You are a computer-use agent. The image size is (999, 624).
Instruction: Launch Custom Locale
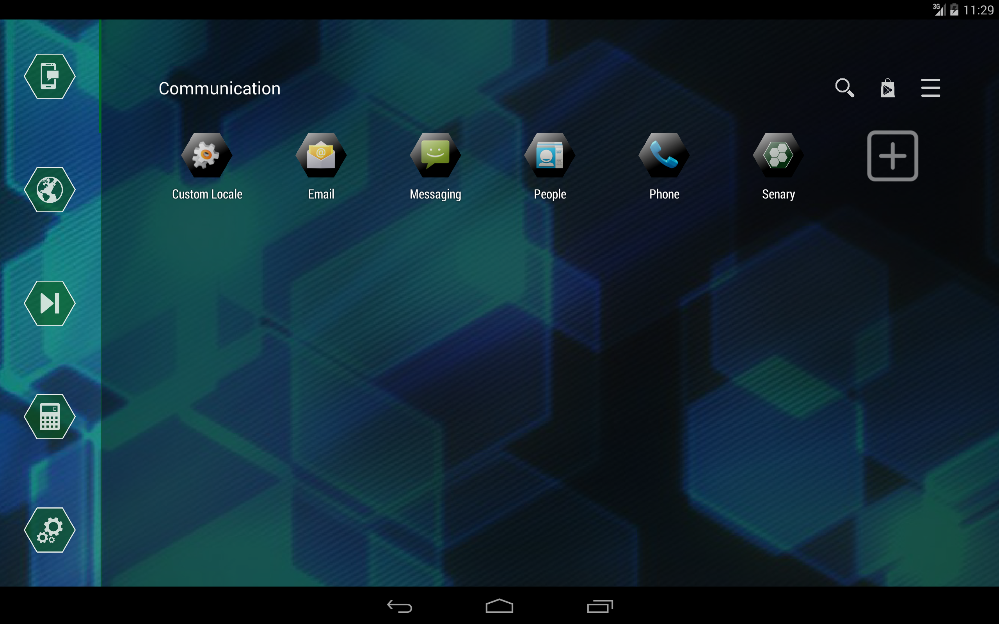point(207,155)
